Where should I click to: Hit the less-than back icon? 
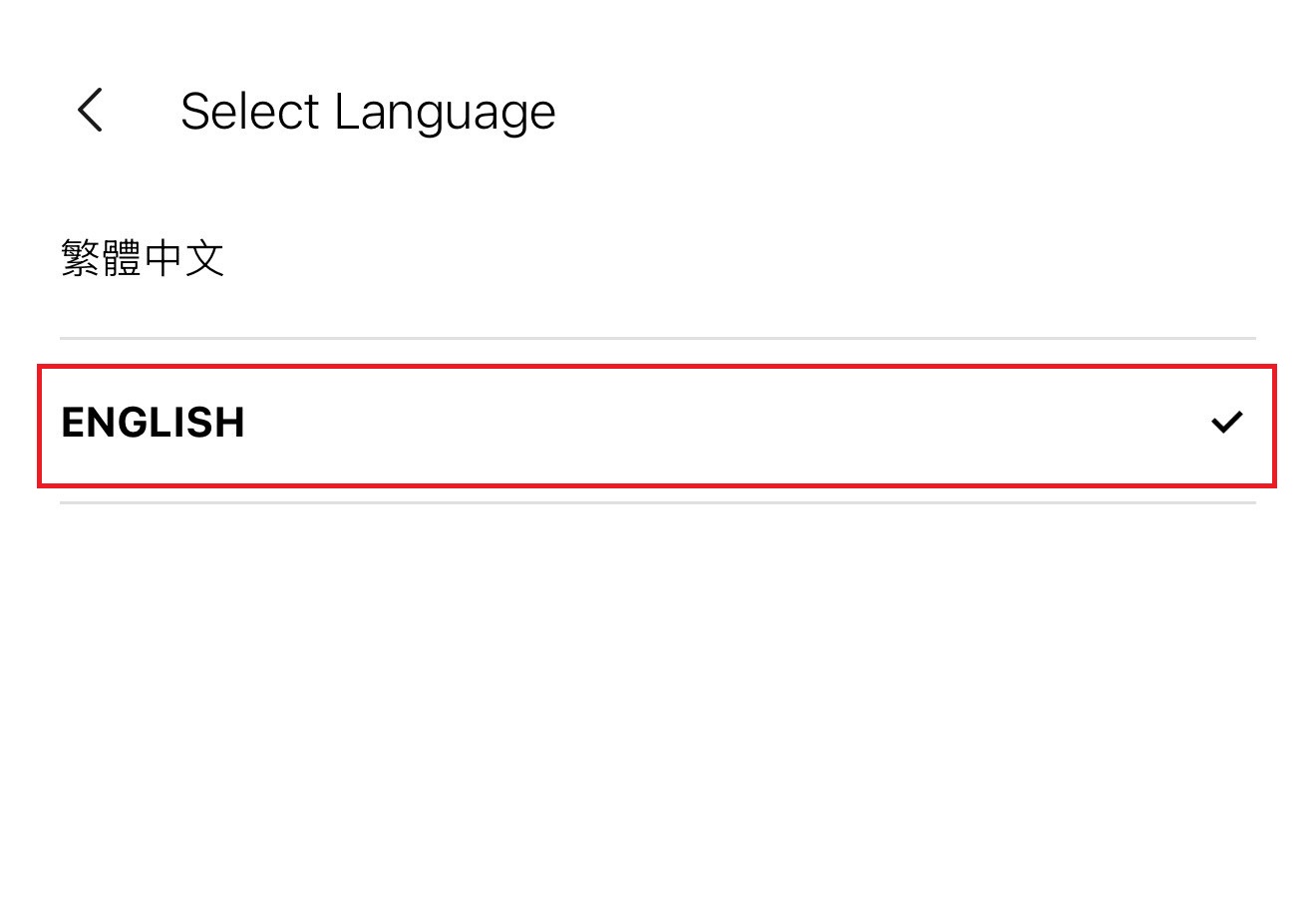click(90, 110)
